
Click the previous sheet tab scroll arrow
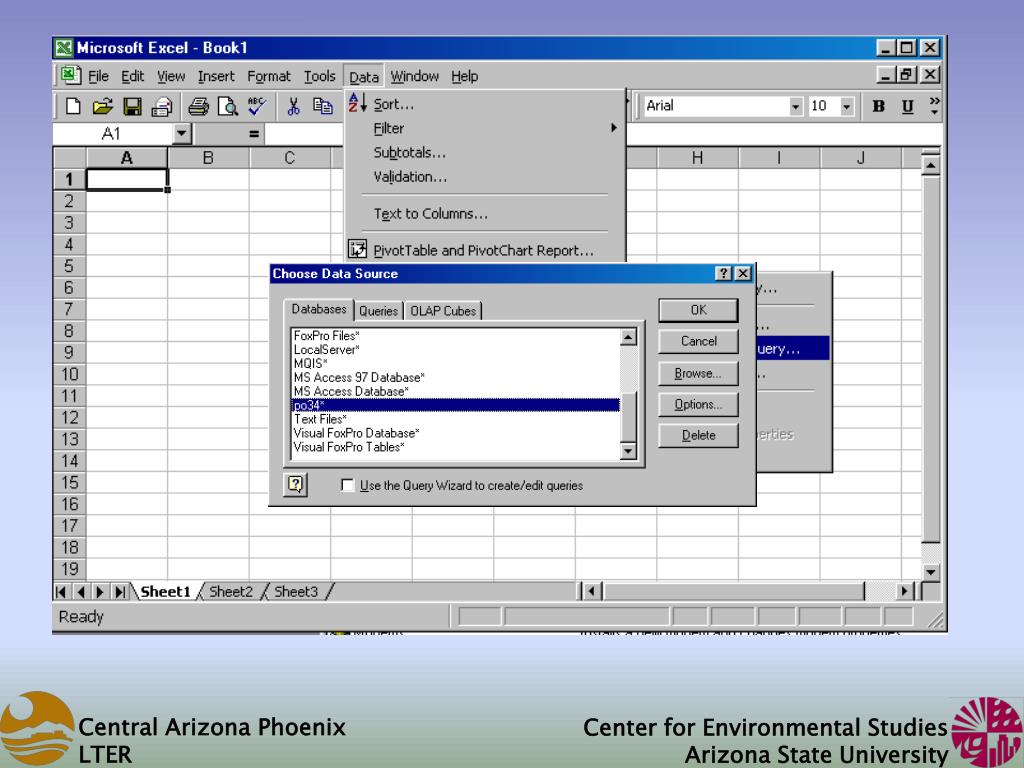click(x=81, y=592)
